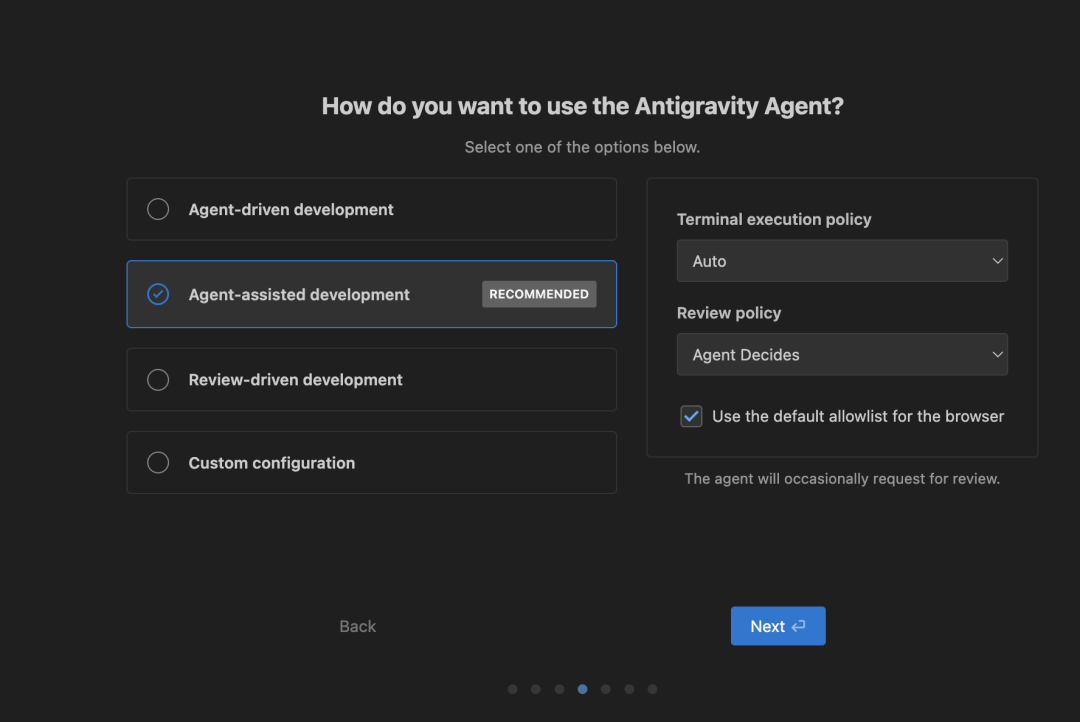Select the Agent-assisted development radio button
This screenshot has height=722, width=1080.
[158, 294]
